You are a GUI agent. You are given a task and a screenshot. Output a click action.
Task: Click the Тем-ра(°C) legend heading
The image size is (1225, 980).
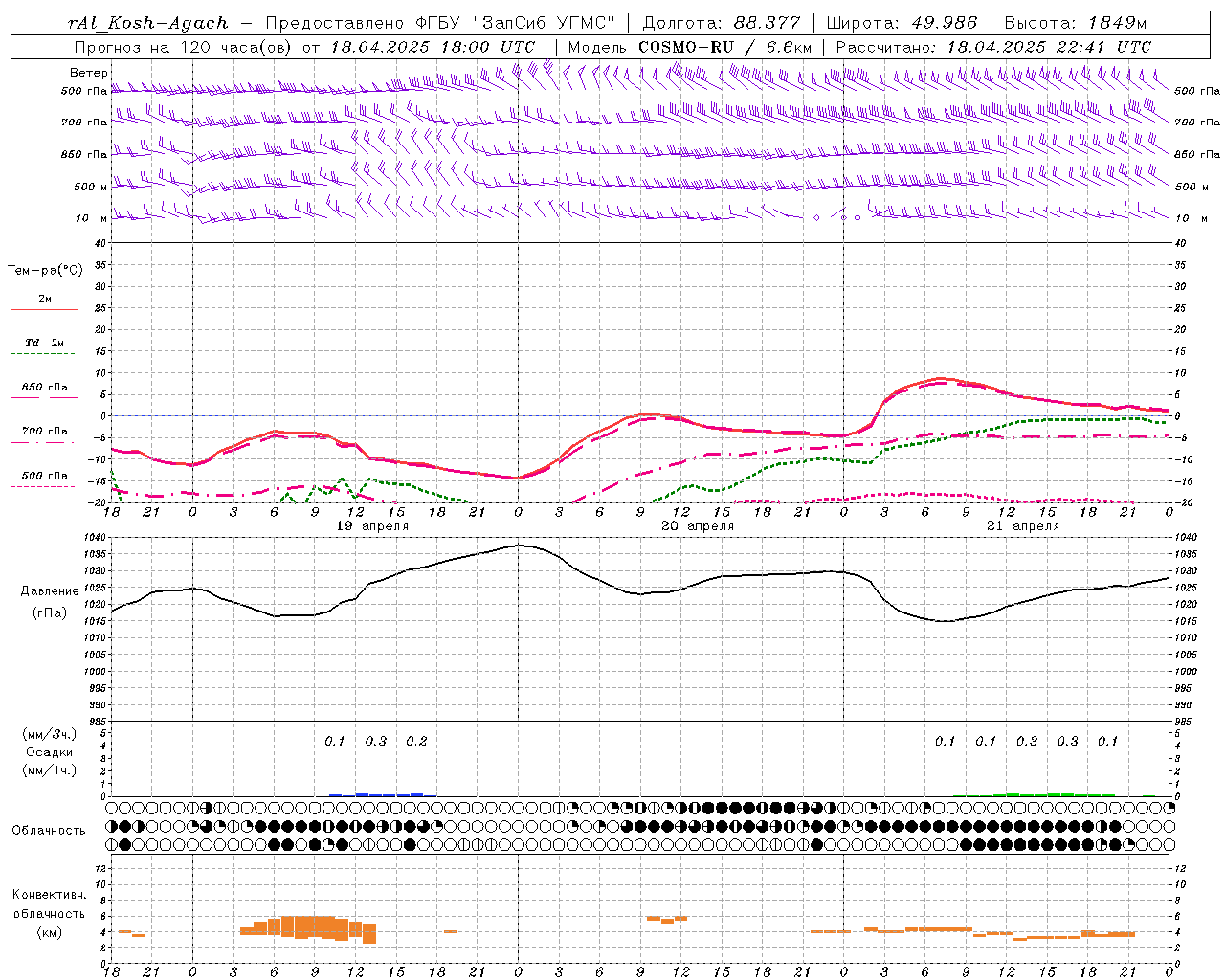click(x=45, y=271)
